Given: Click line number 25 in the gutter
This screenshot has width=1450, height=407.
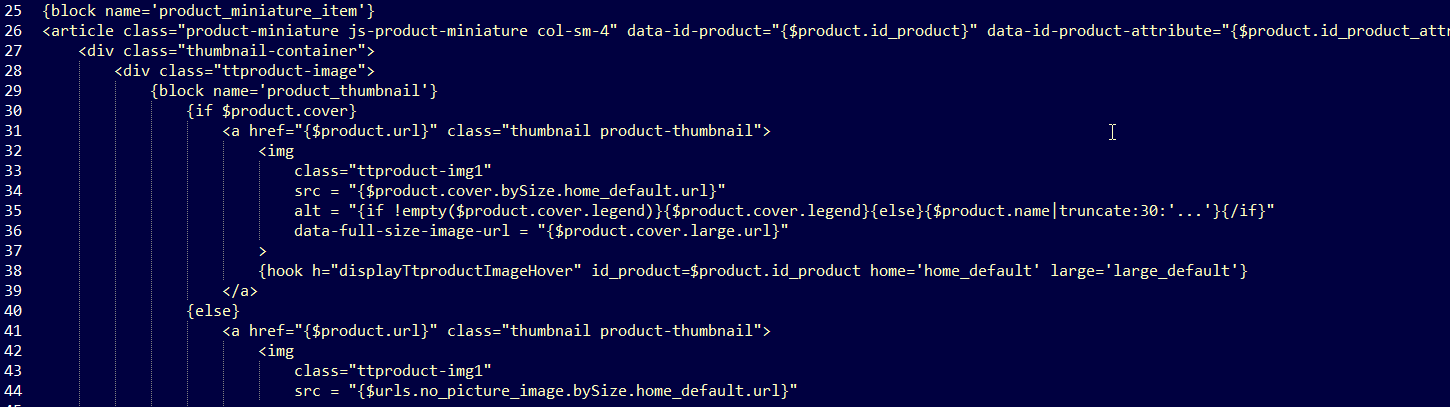Looking at the screenshot, I should coord(12,12).
